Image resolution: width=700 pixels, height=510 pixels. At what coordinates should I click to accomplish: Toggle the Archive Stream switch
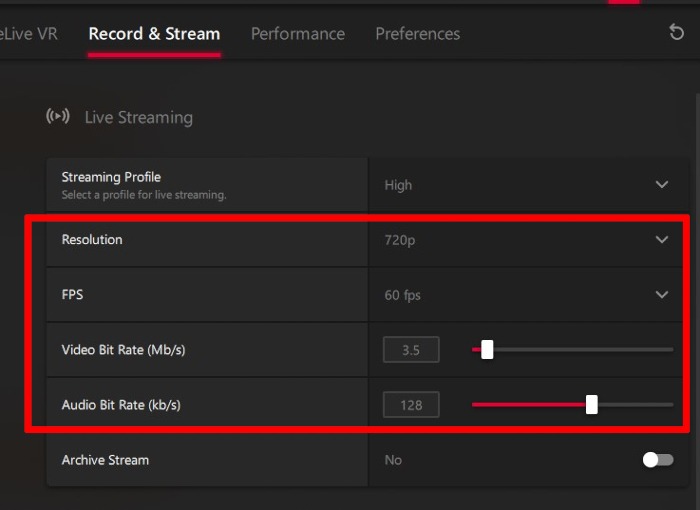(x=658, y=460)
